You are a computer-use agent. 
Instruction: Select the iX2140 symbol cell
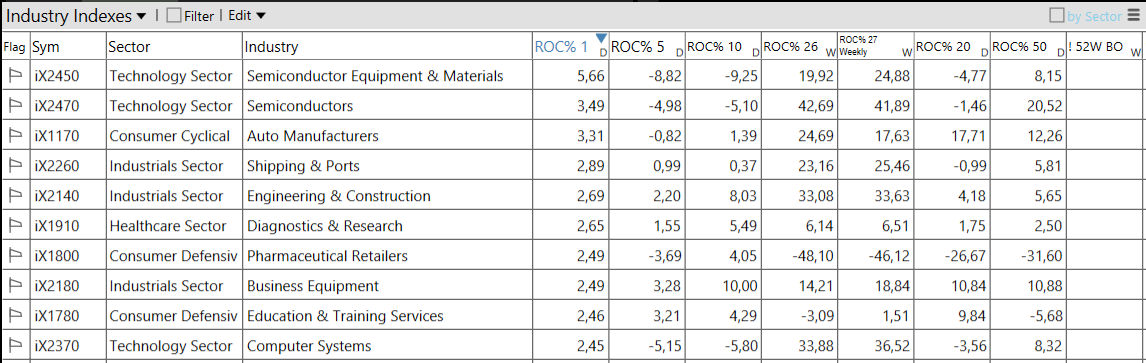69,196
